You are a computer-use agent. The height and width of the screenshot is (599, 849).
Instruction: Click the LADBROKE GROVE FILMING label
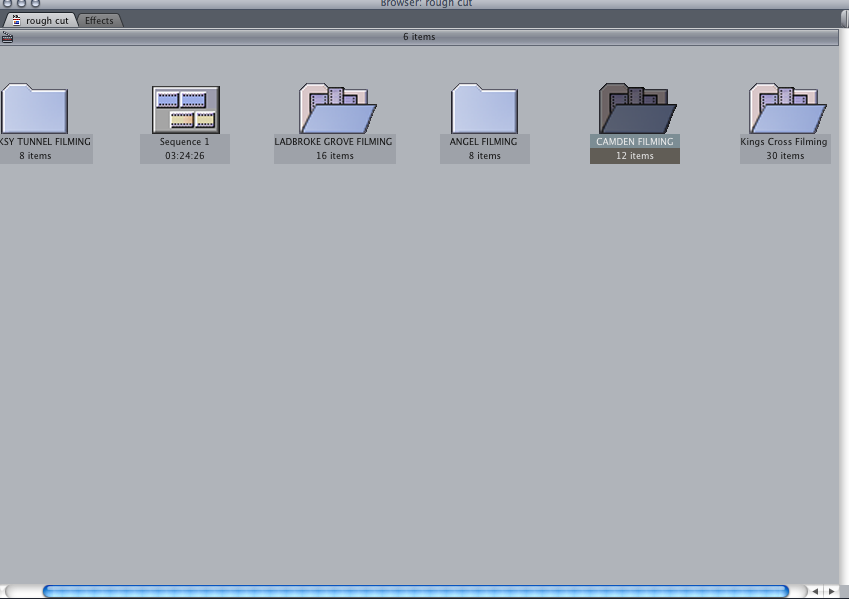tap(334, 141)
